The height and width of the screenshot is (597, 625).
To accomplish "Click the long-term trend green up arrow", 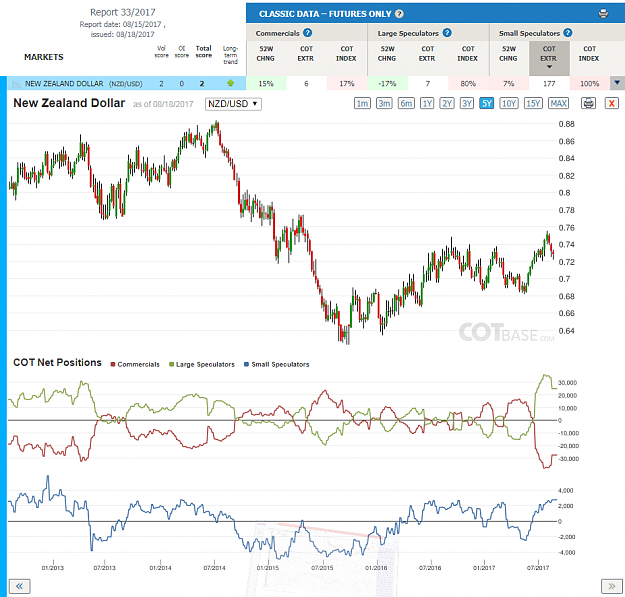I will coord(230,83).
